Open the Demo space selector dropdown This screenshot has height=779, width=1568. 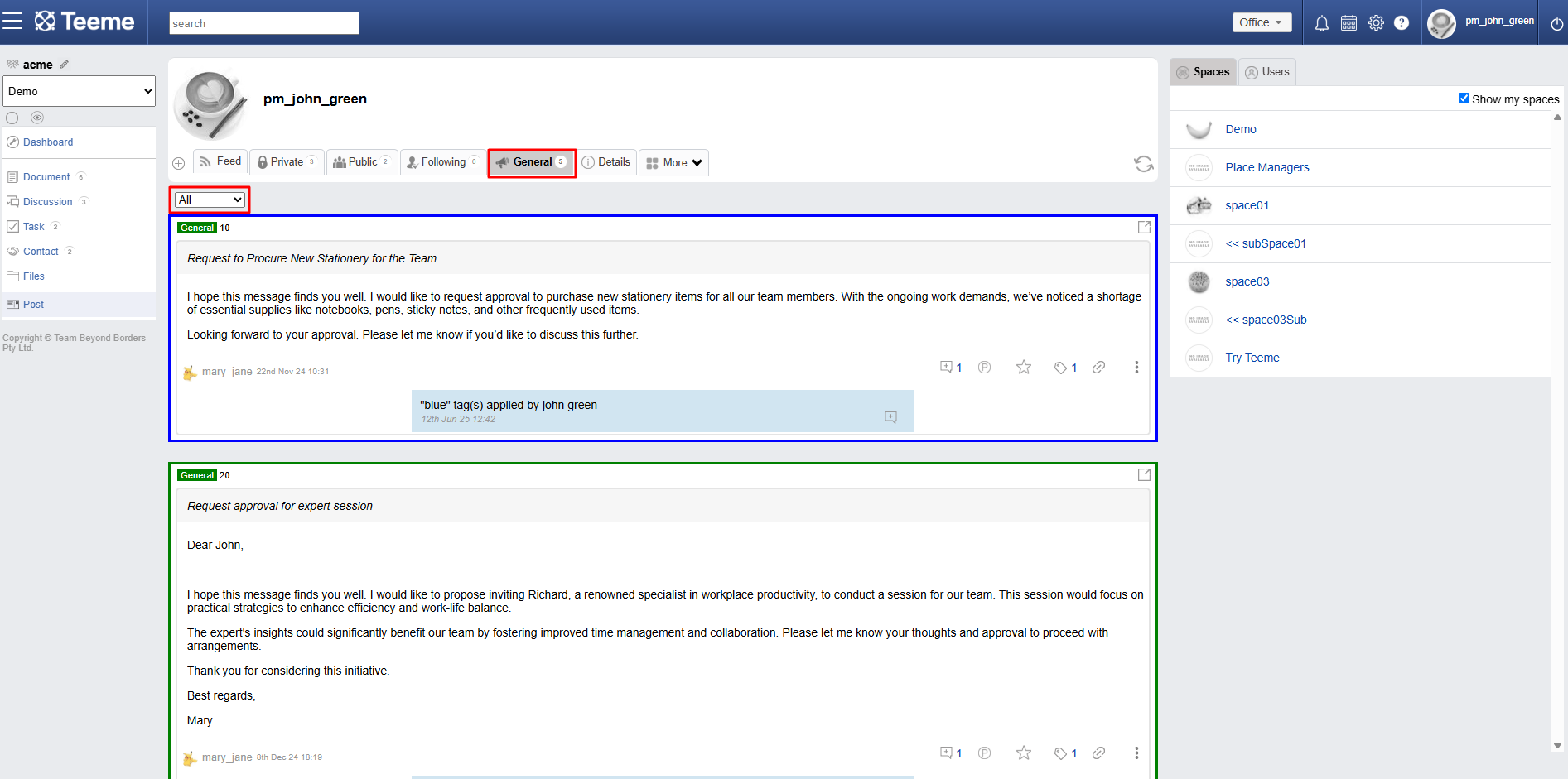pos(80,91)
